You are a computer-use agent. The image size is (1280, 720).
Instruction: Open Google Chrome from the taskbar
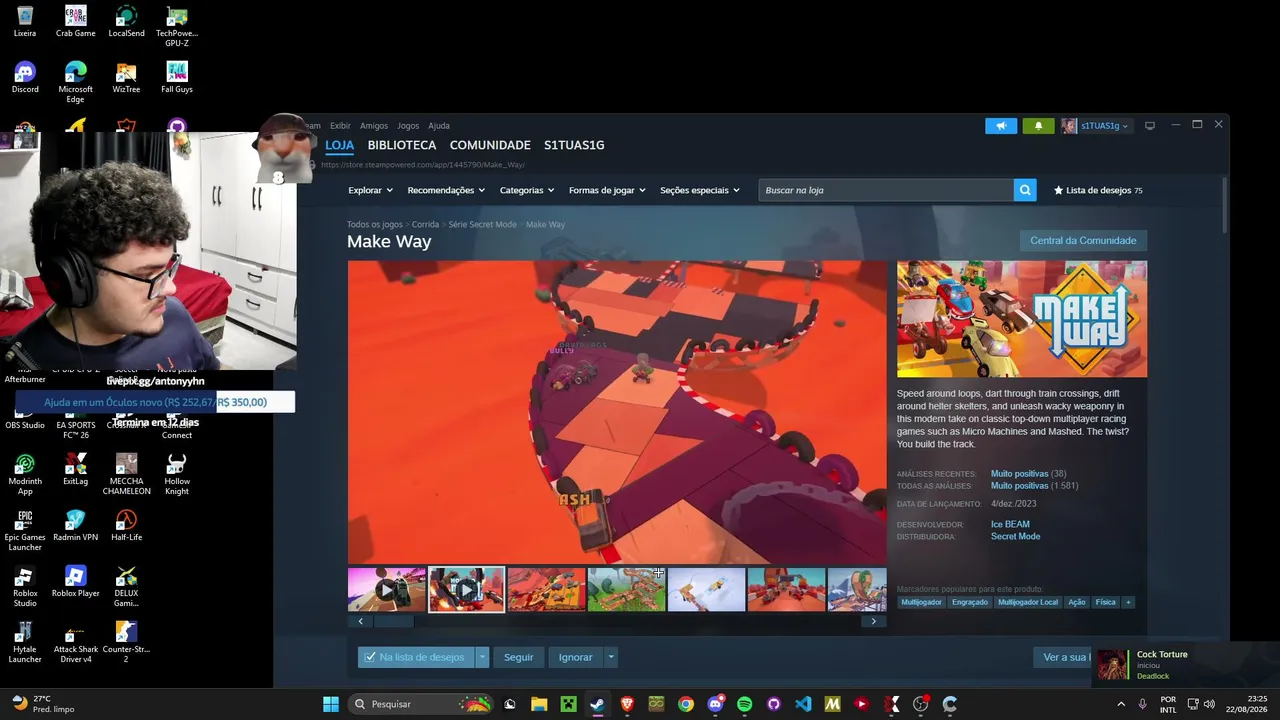click(x=686, y=704)
